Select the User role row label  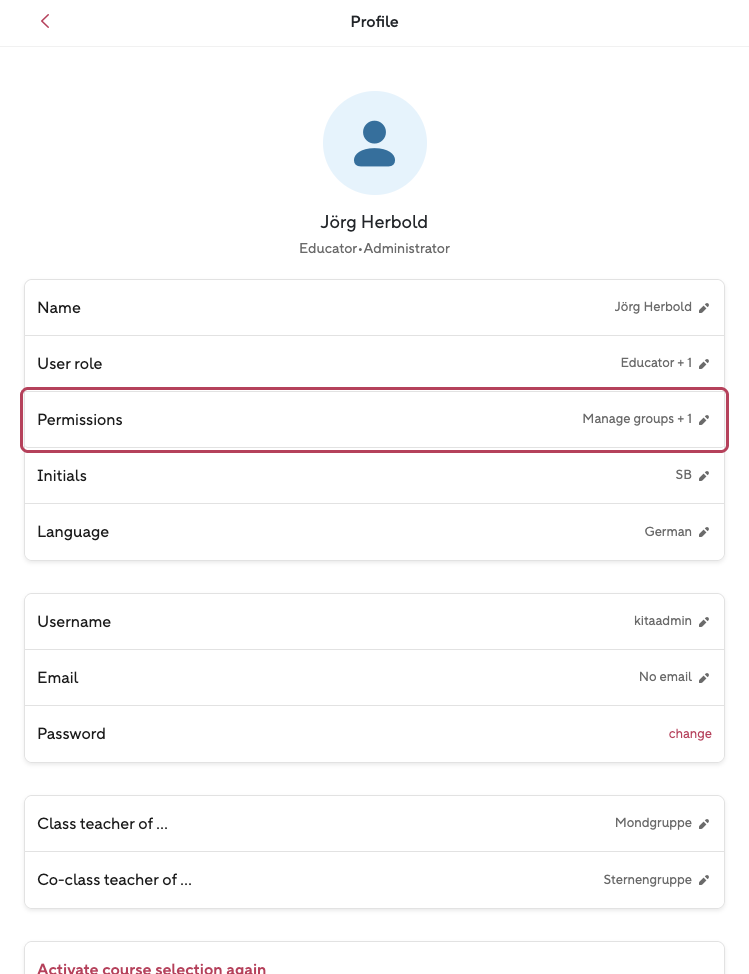coord(70,364)
